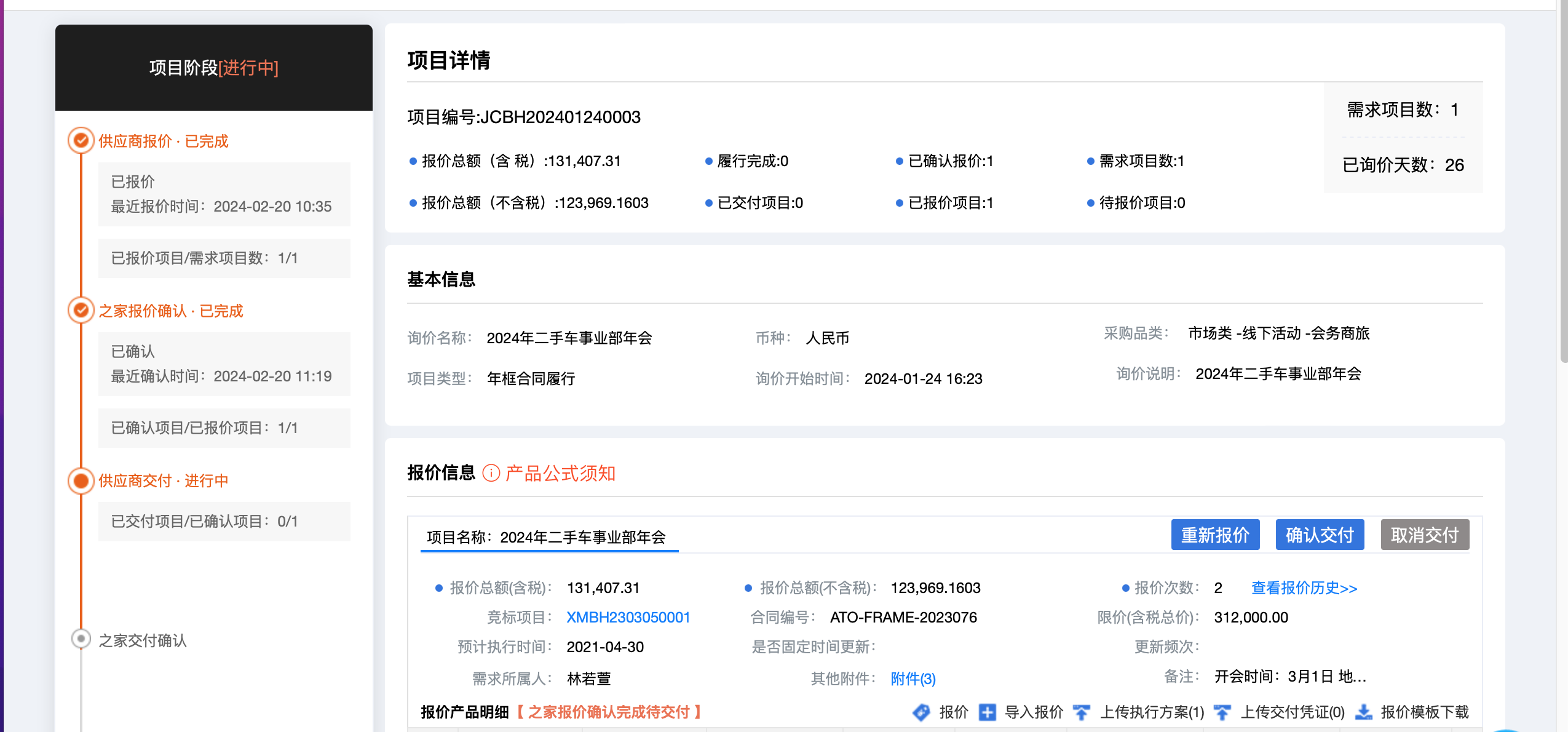Click the 供应商交付 in-progress stage marker

point(81,480)
